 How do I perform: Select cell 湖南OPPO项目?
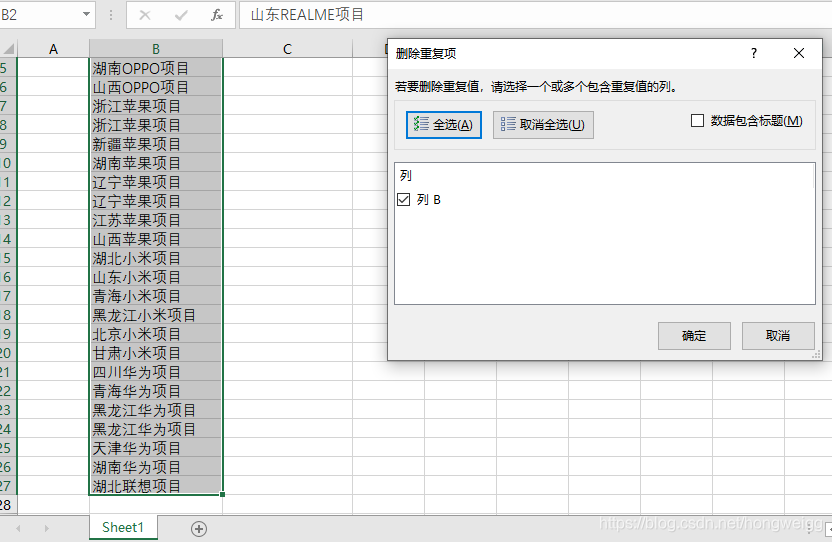coord(156,68)
